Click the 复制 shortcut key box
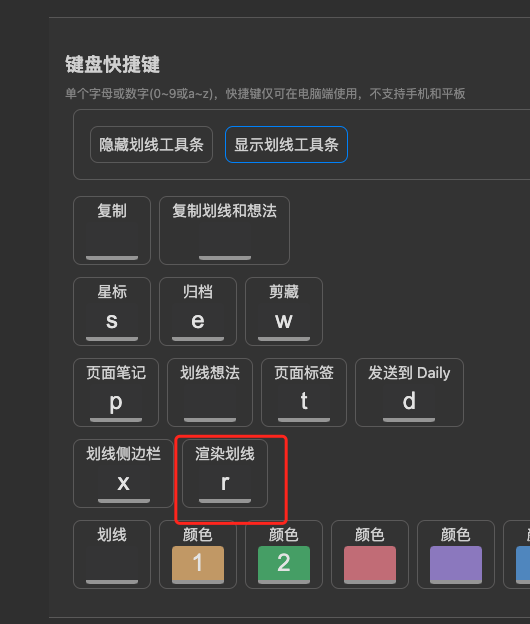The image size is (530, 624). coord(112,242)
